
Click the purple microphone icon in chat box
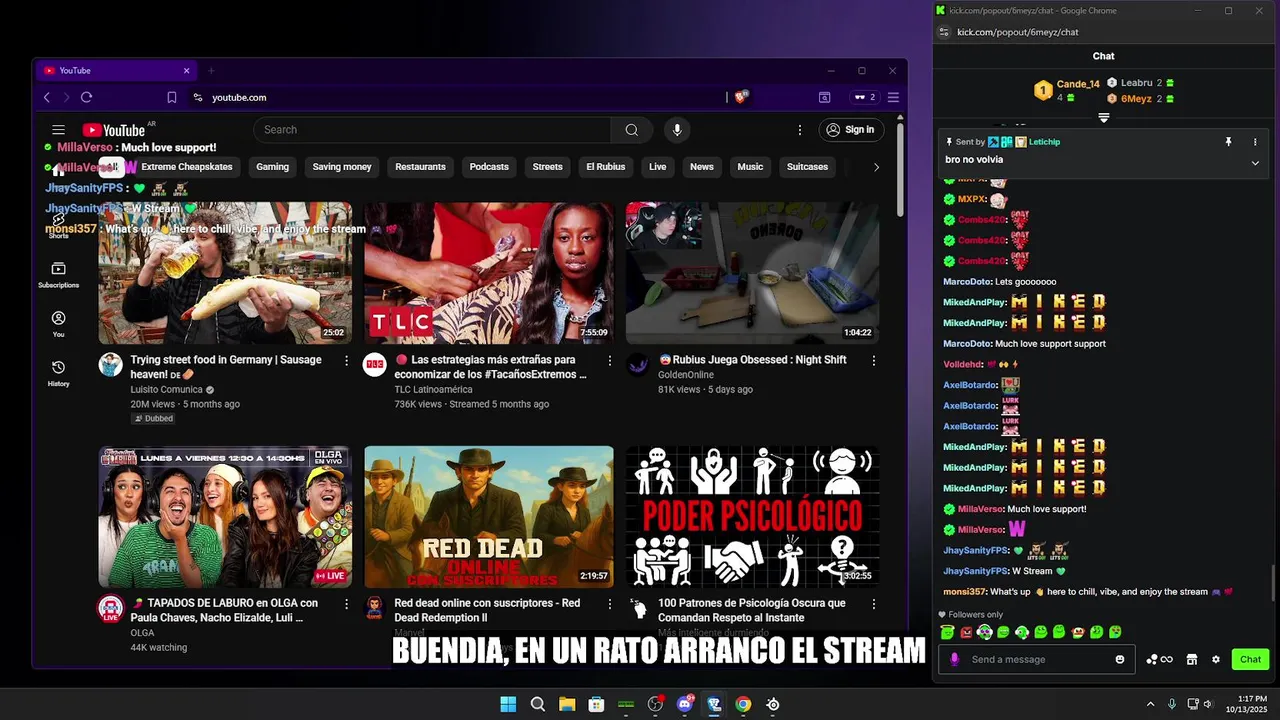coord(955,660)
